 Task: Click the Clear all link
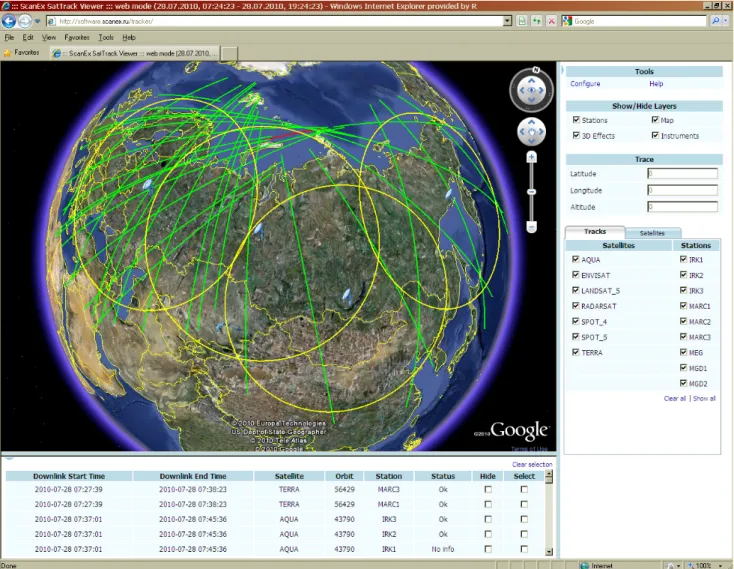click(675, 399)
